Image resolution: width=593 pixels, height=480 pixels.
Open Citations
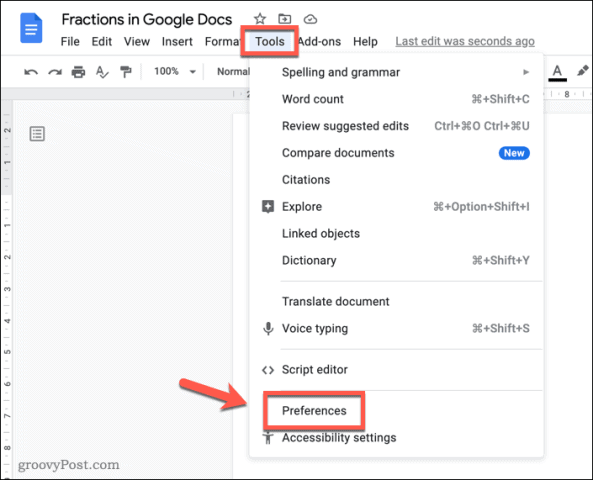(x=396, y=180)
